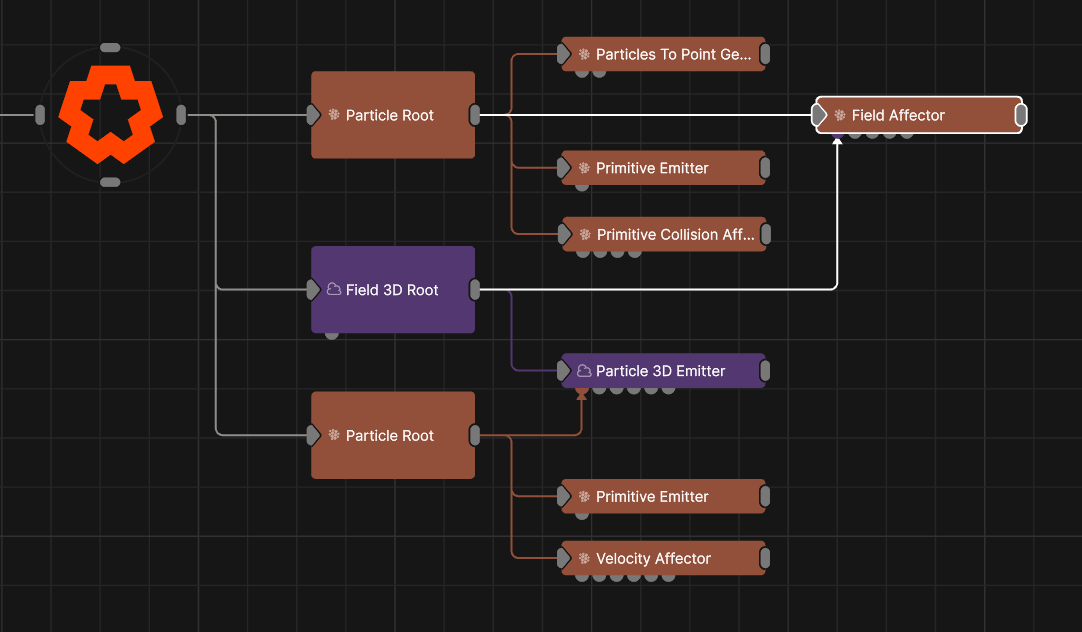Click the output port of Particle 3D Emitter
Viewport: 1082px width, 632px height.
point(765,371)
